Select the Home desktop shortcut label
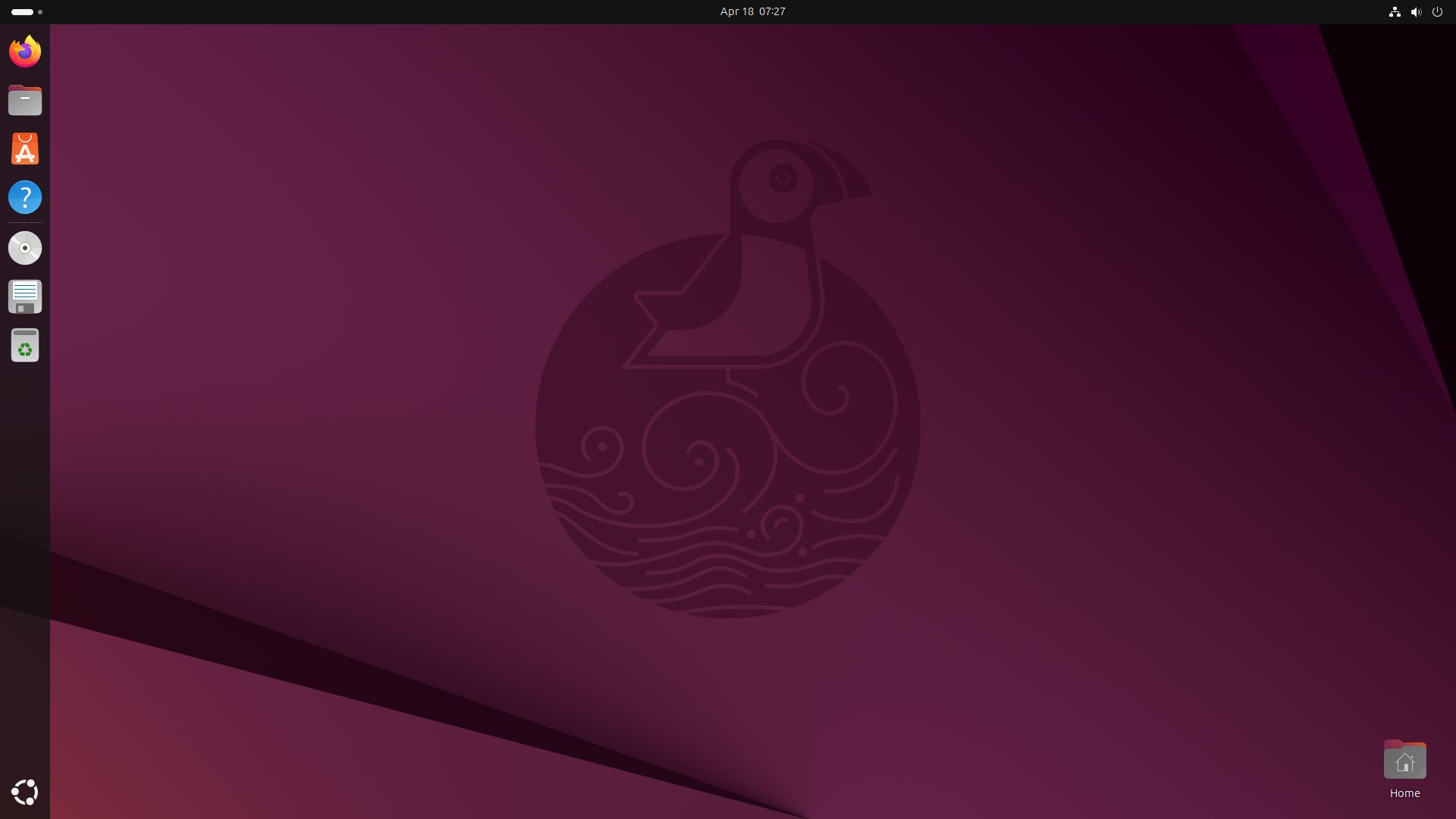This screenshot has width=1456, height=819. pos(1404,793)
